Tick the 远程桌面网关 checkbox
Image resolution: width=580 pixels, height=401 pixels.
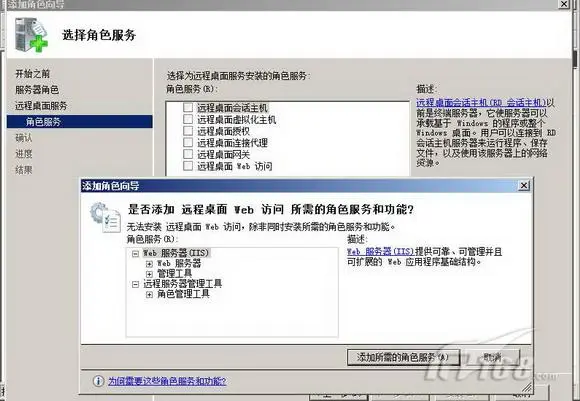[x=188, y=154]
